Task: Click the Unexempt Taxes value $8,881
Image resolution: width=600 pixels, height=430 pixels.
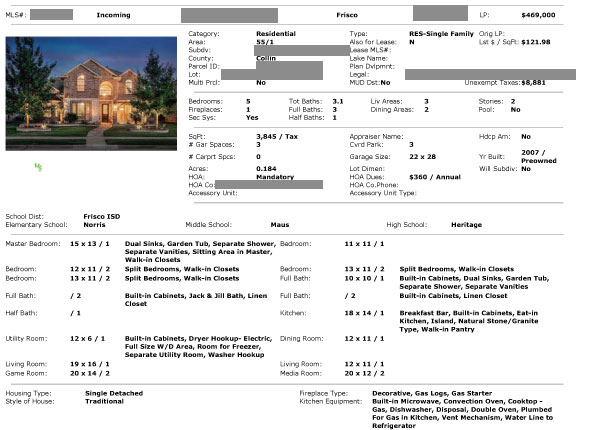Action: (x=533, y=82)
